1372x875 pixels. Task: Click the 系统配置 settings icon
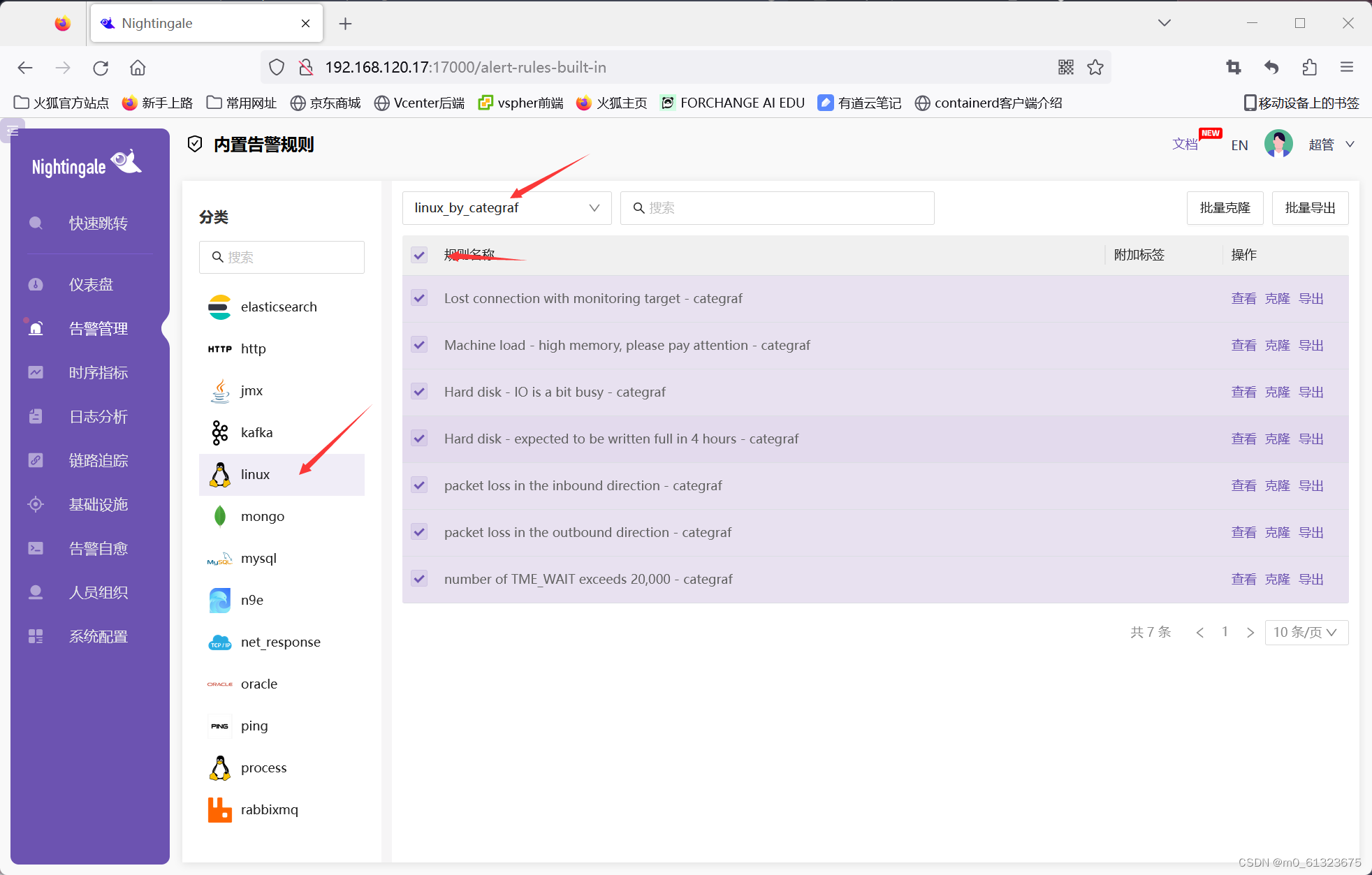click(36, 636)
